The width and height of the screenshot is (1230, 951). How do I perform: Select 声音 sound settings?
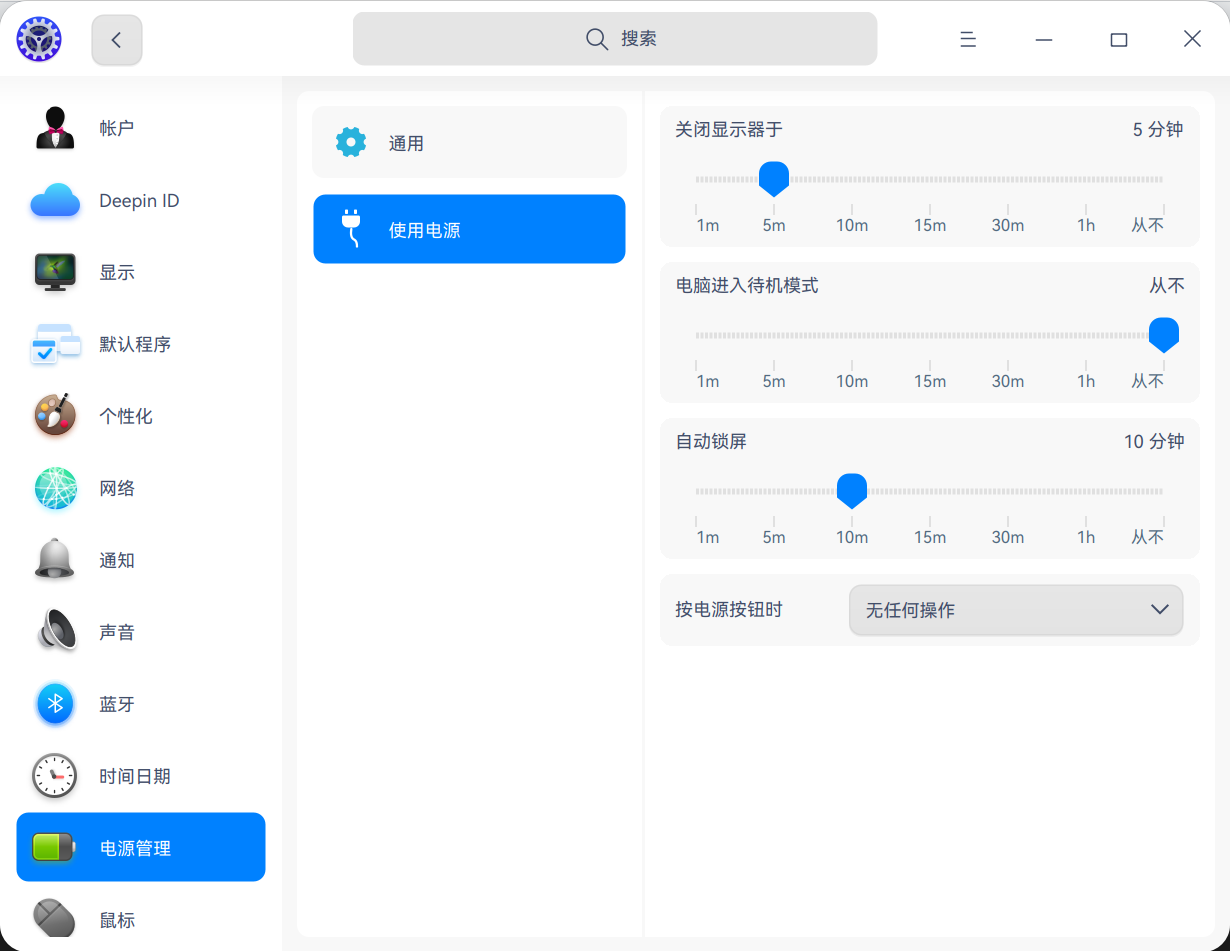(x=55, y=631)
